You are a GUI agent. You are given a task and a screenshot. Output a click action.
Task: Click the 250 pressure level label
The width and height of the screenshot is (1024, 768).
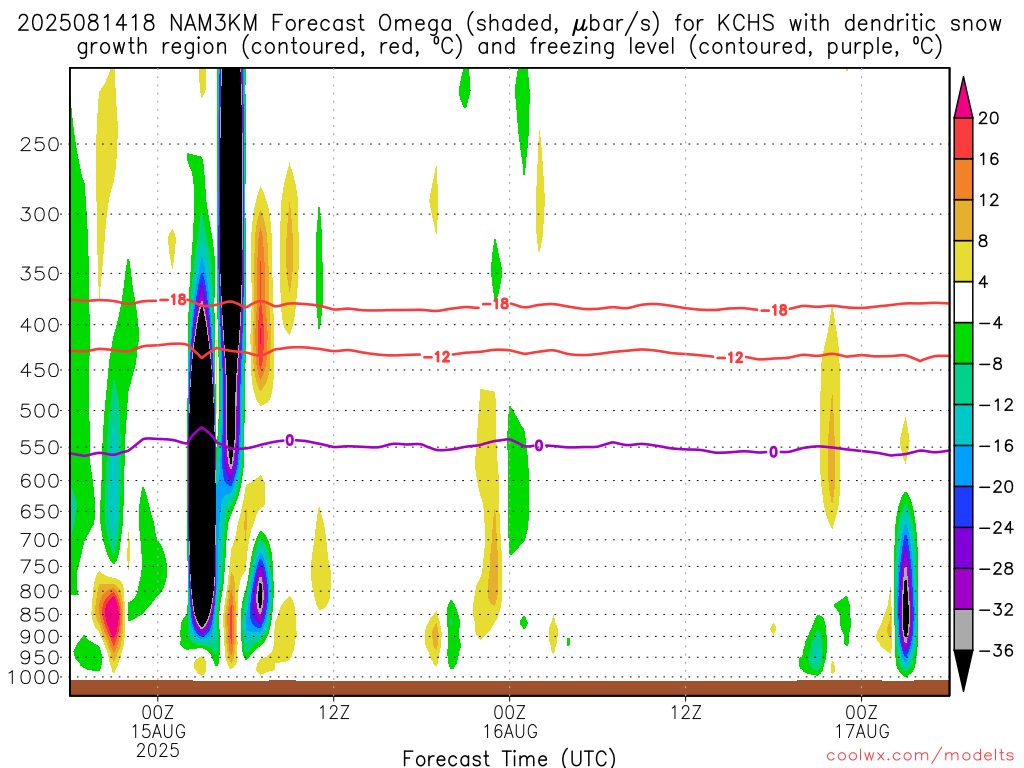(40, 144)
